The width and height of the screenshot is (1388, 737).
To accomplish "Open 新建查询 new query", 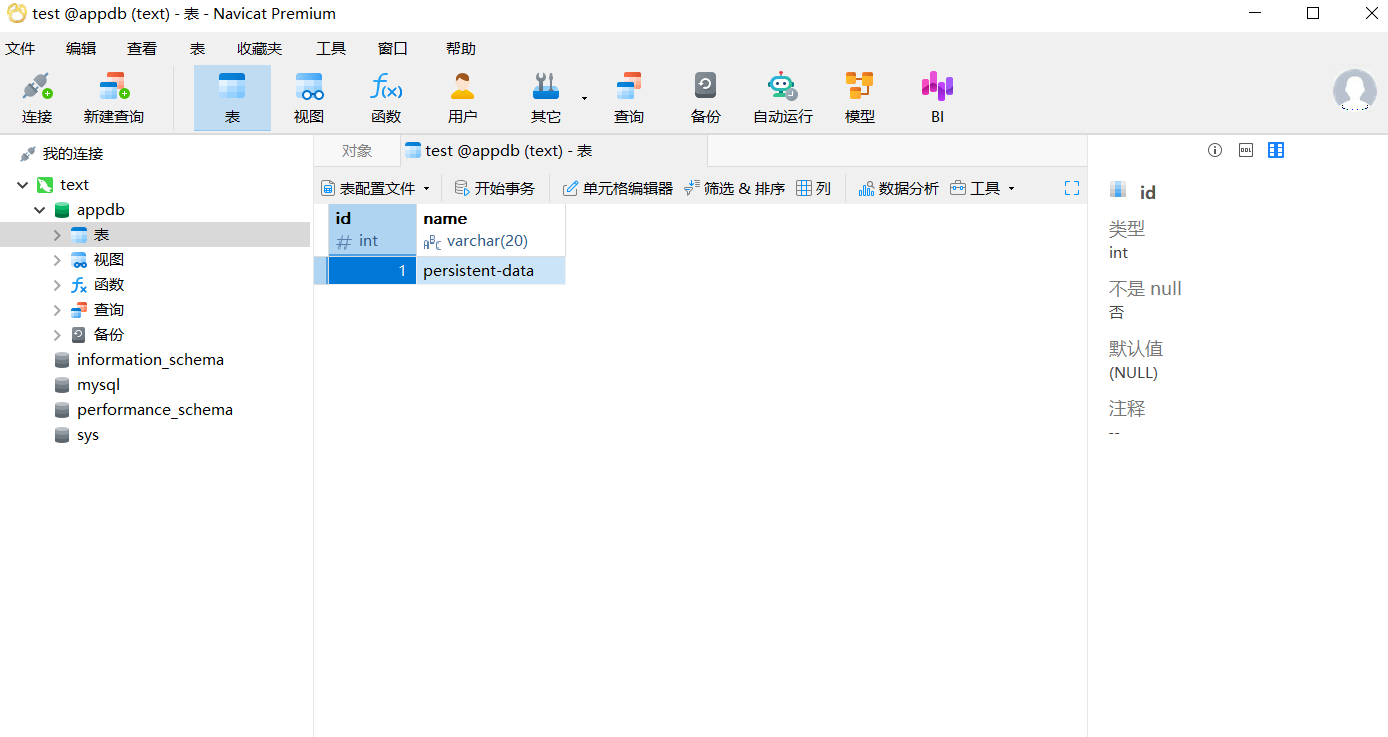I will click(114, 98).
